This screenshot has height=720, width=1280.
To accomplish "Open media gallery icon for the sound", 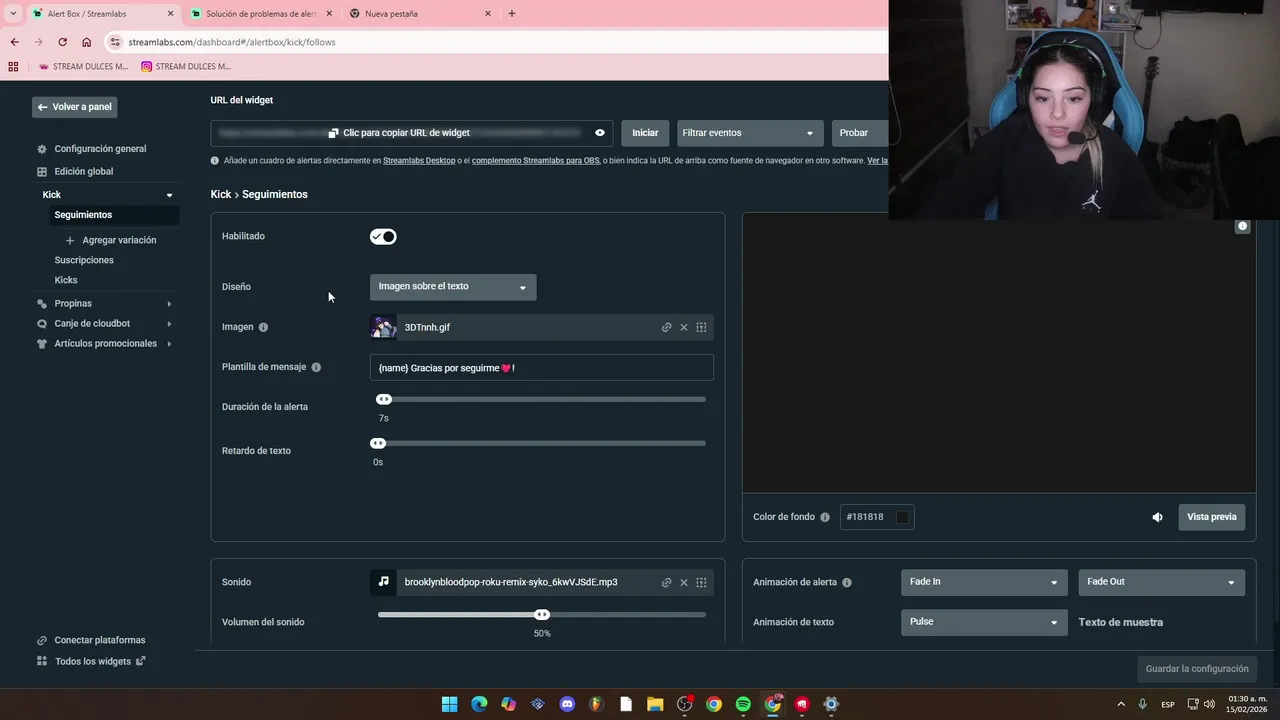I will click(x=701, y=582).
